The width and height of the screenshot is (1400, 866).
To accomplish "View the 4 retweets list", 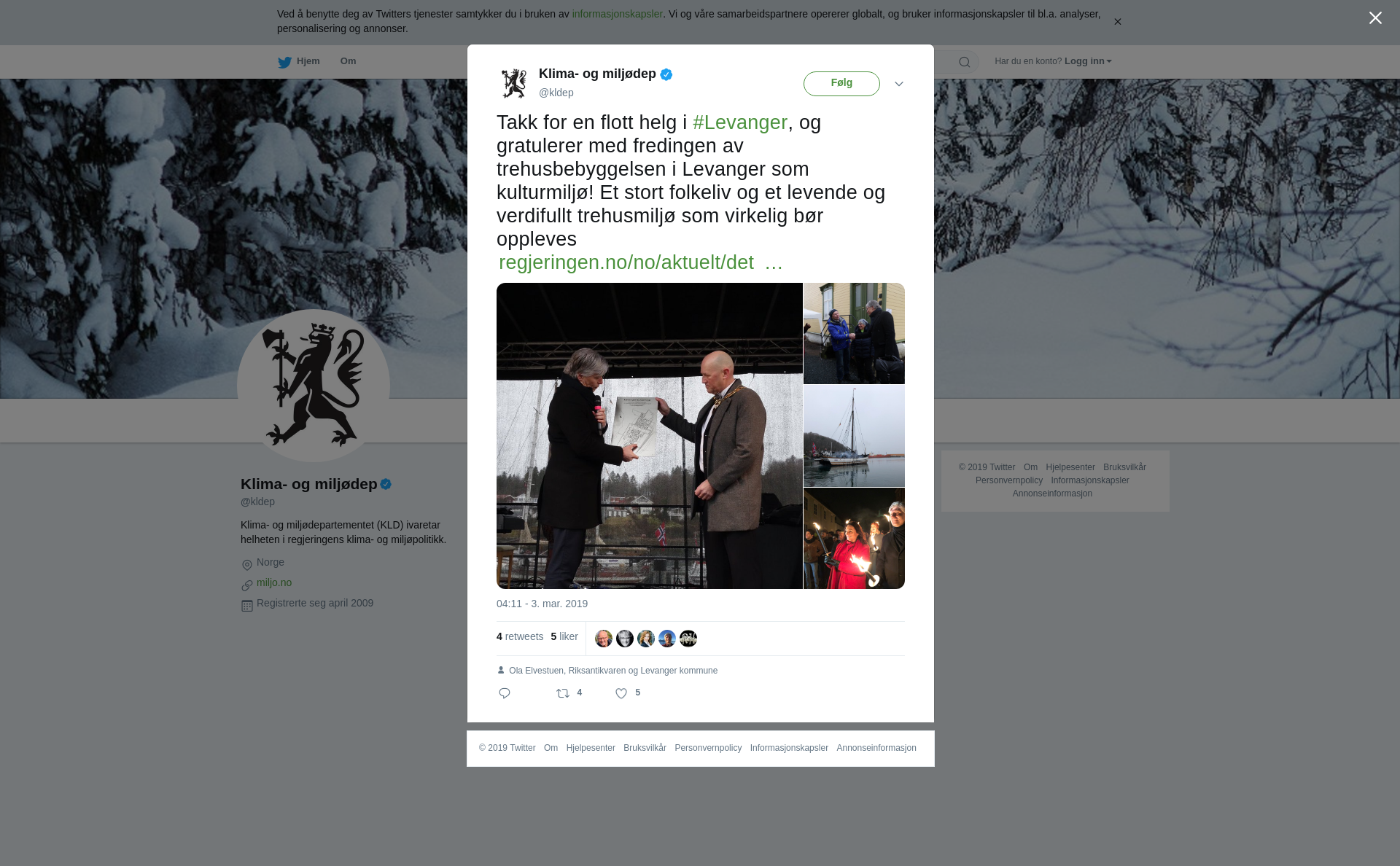I will pyautogui.click(x=520, y=636).
